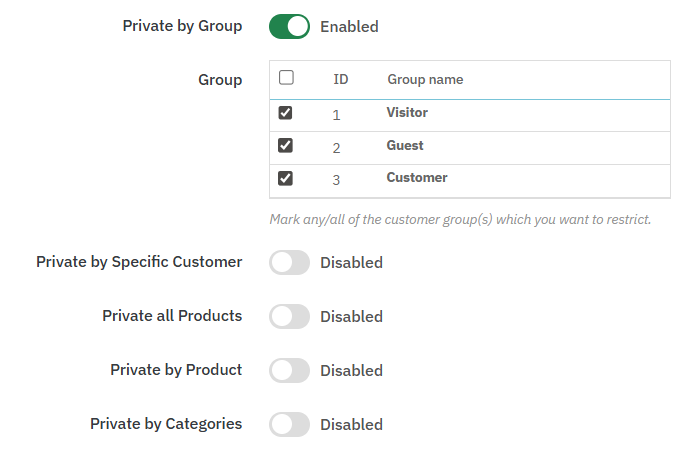Switch on the Private by Categories toggle
699x465 pixels.
(x=289, y=425)
